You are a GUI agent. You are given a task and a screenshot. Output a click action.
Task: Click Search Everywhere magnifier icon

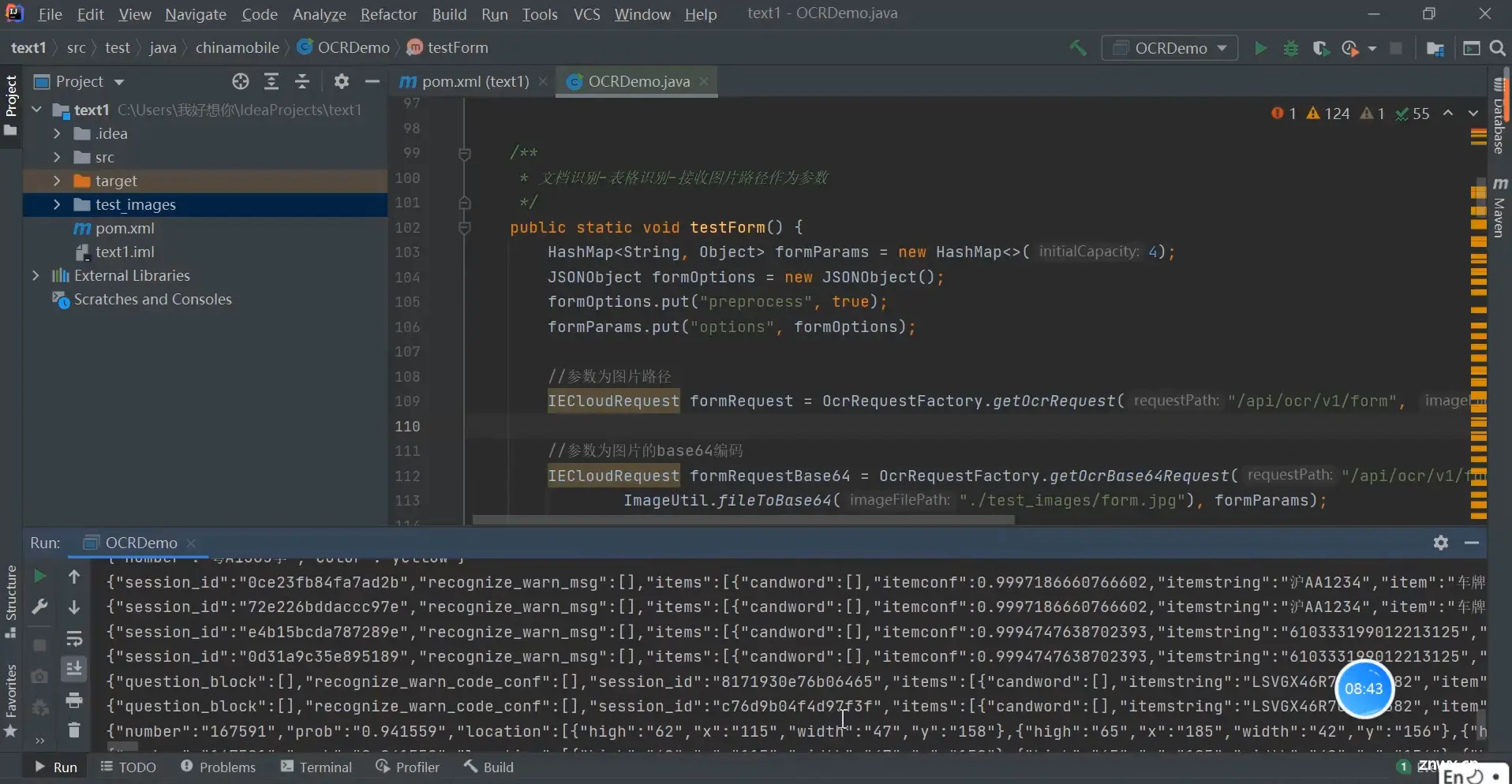1497,48
